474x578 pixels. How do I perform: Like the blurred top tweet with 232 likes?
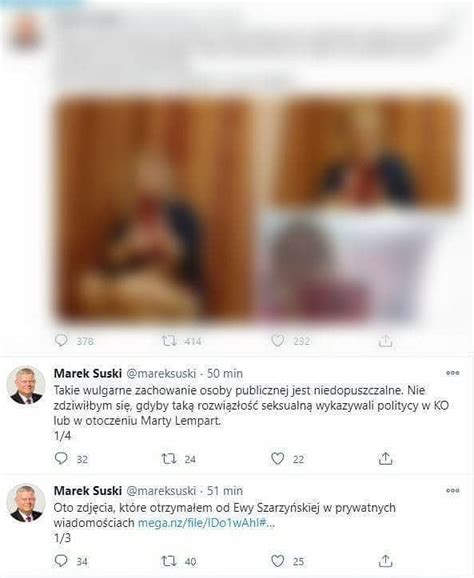[278, 341]
